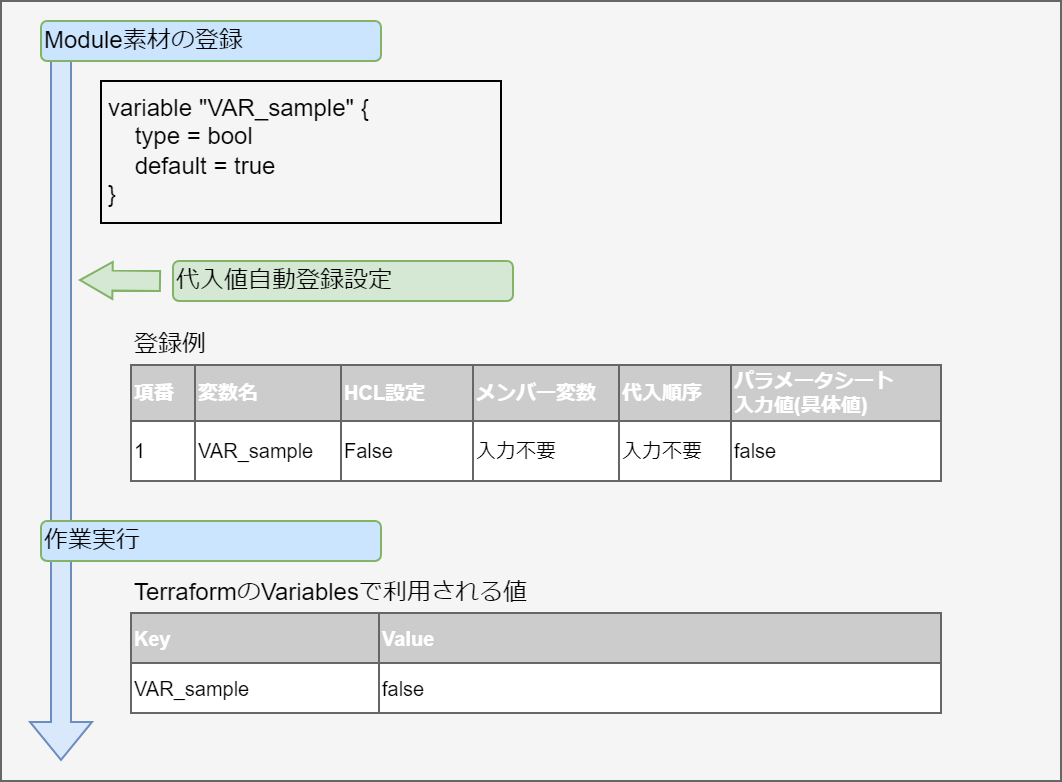Viewport: 1062px width, 782px height.
Task: Select the 変数名 column header
Action: point(267,393)
